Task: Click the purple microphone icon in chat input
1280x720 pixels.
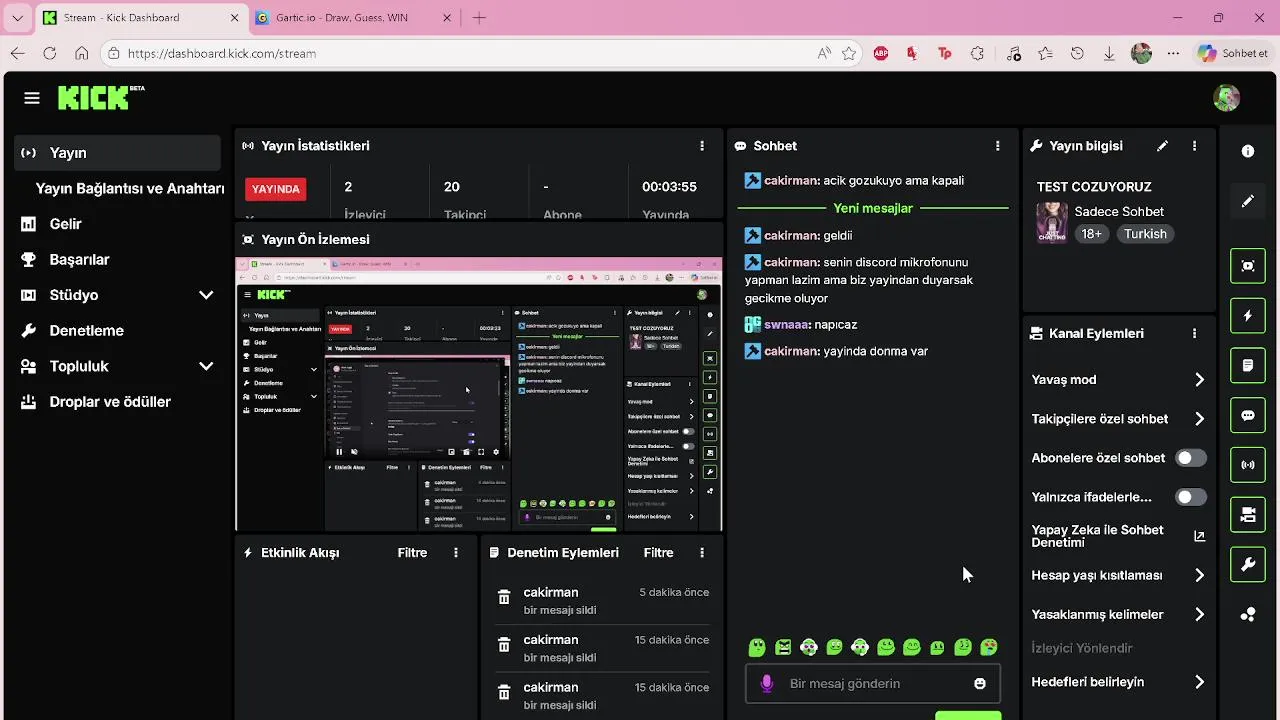Action: 767,684
